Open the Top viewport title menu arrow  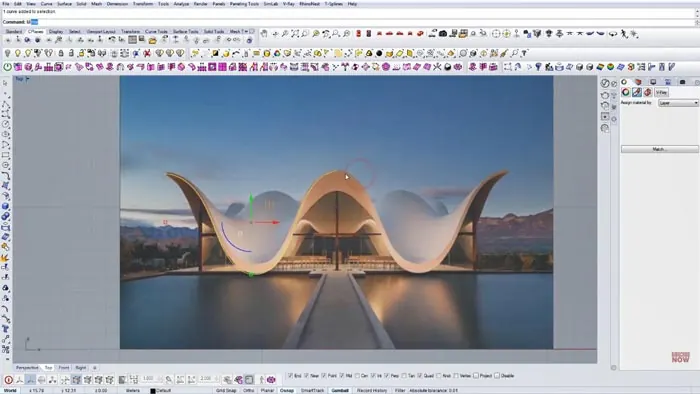click(x=27, y=79)
